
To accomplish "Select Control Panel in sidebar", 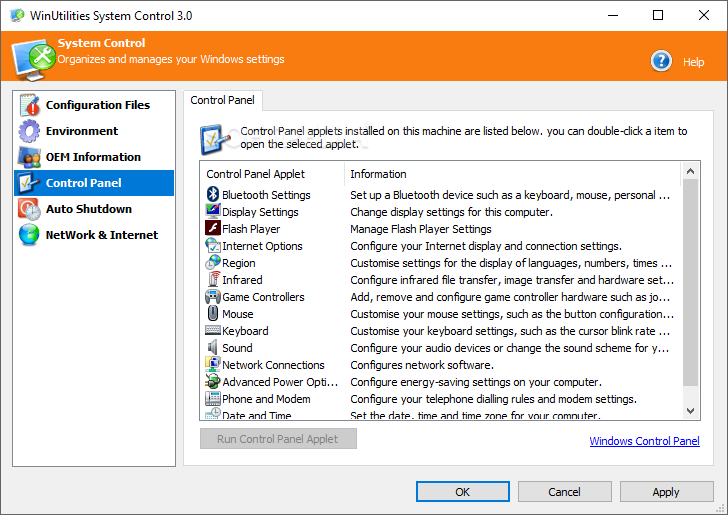I will [x=94, y=183].
